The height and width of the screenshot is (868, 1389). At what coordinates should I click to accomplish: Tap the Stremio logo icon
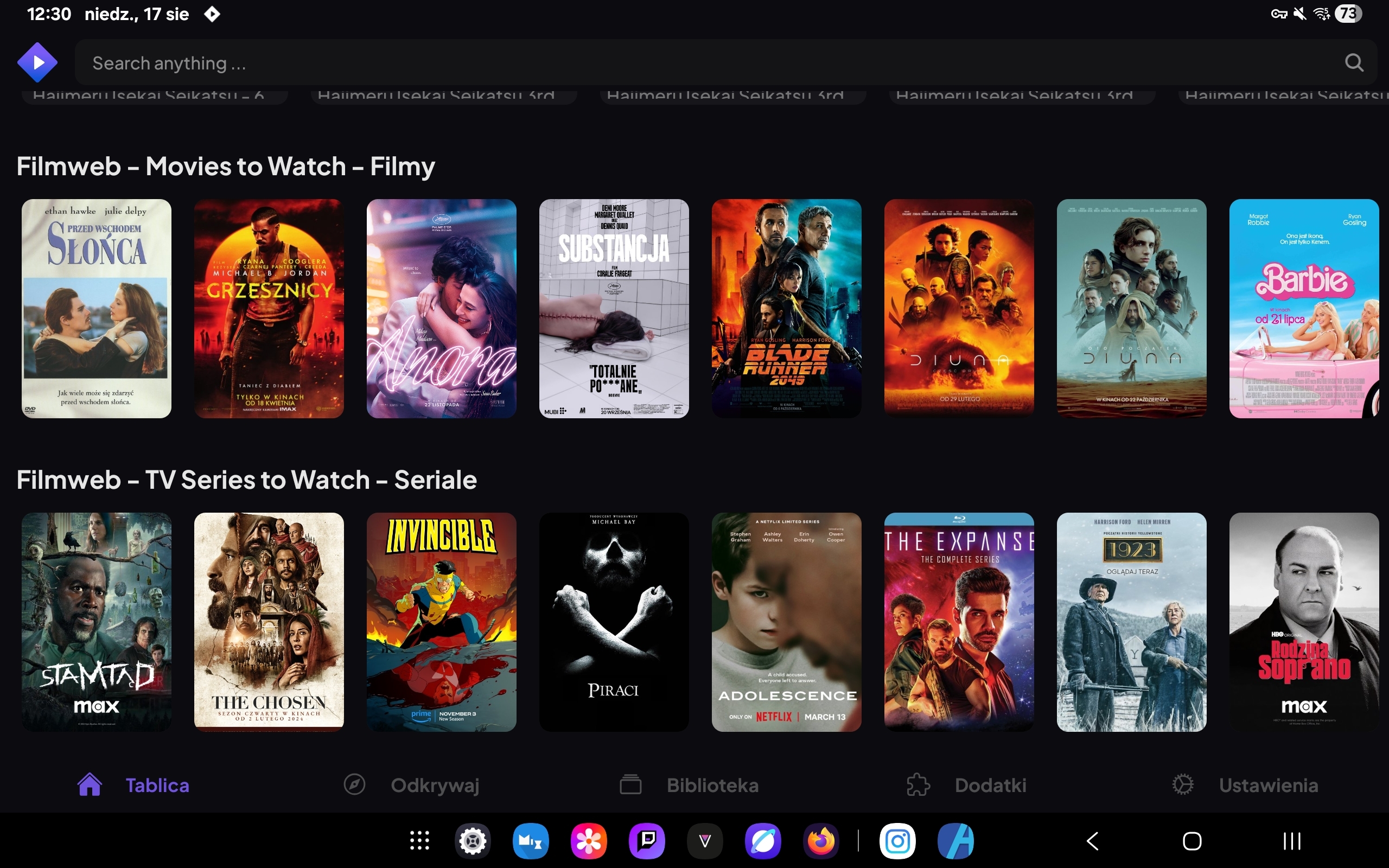coord(37,62)
